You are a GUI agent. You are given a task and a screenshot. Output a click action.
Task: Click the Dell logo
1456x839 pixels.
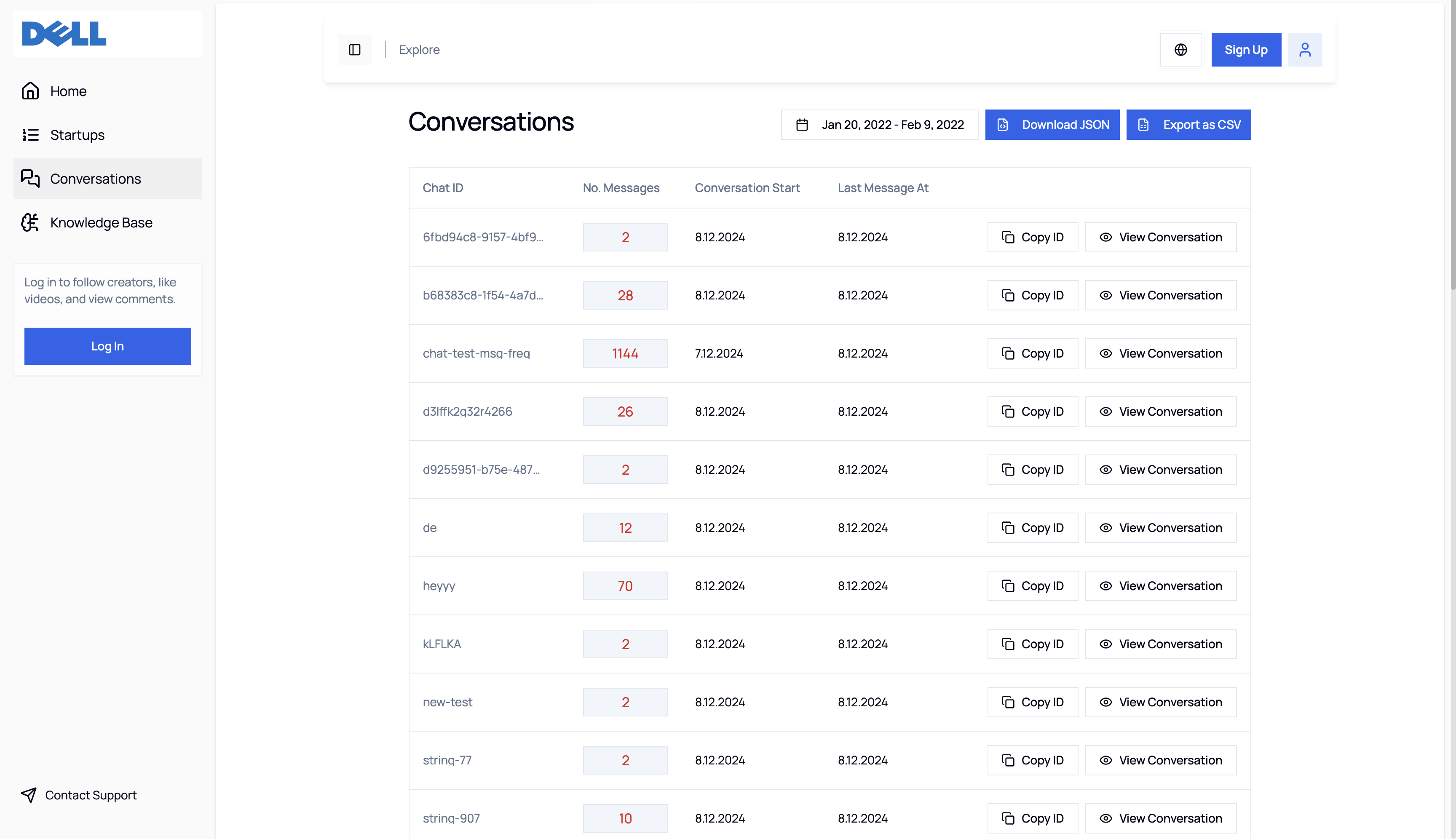click(64, 33)
